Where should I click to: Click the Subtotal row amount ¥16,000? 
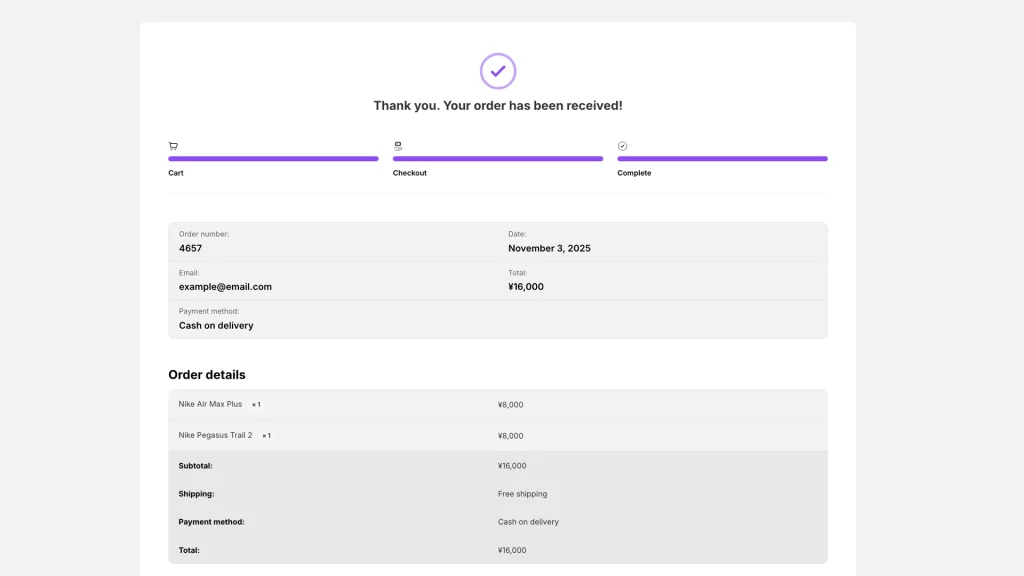pos(511,466)
